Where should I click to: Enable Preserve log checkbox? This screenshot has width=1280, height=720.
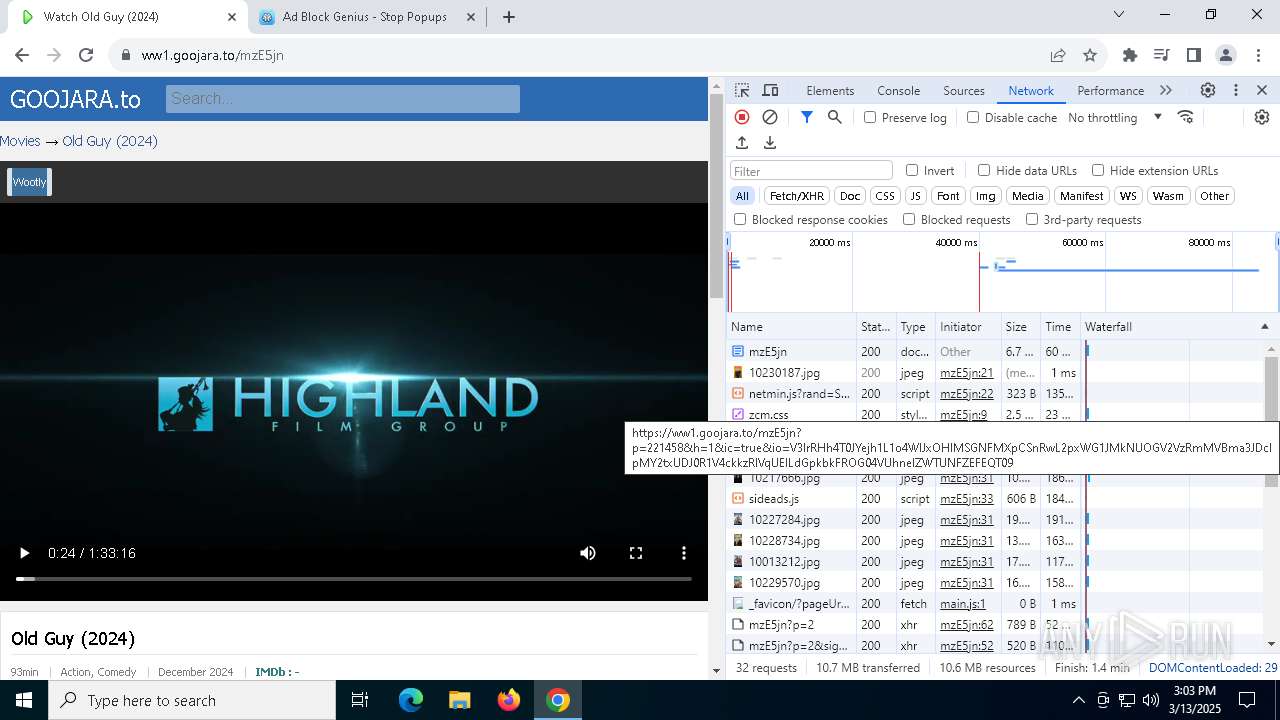click(870, 117)
